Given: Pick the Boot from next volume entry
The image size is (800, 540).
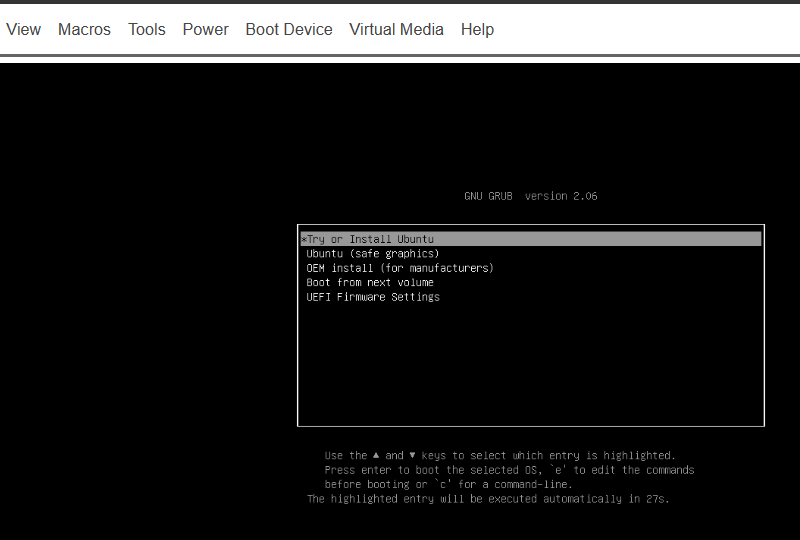Looking at the screenshot, I should 369,282.
